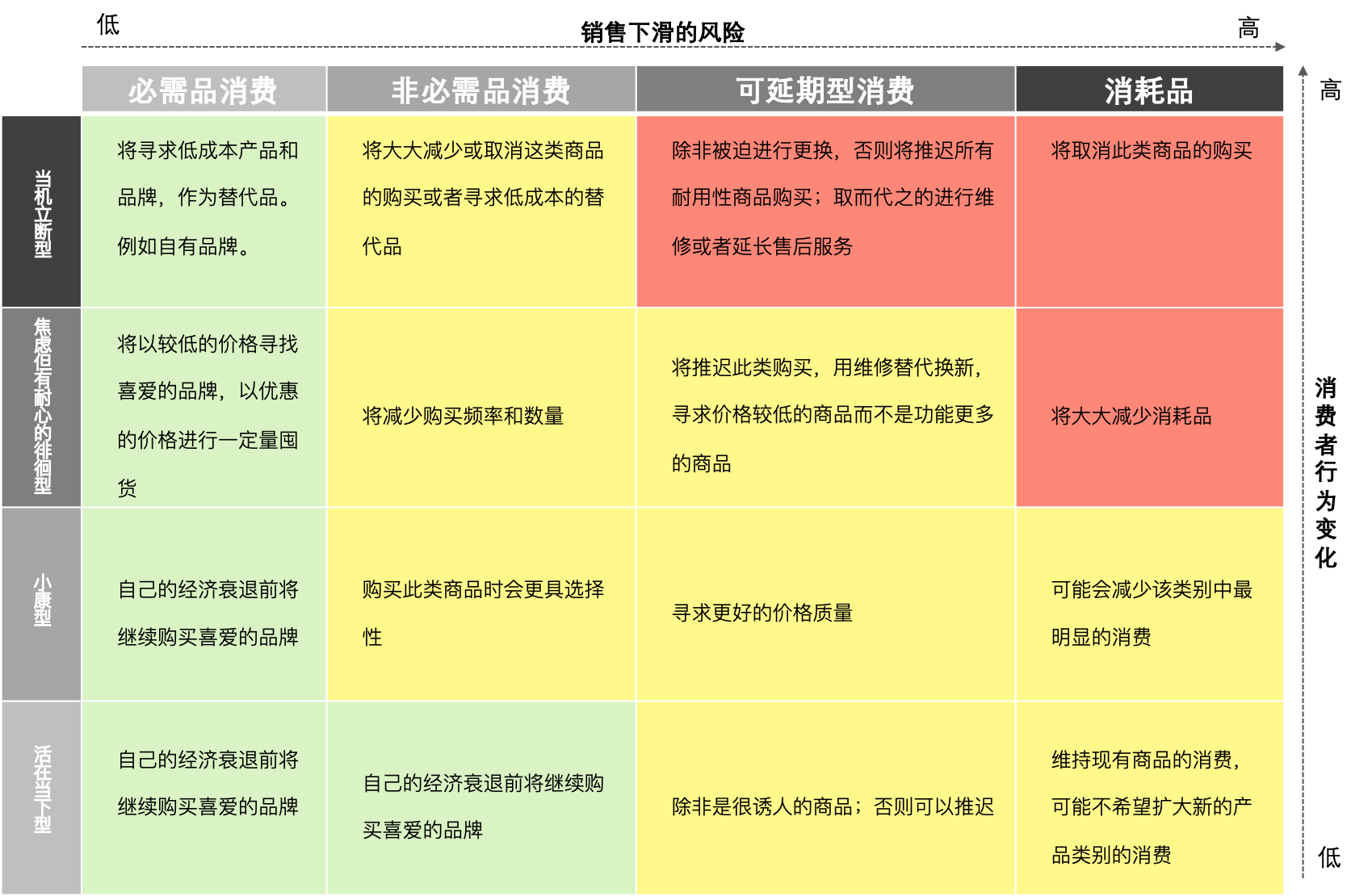This screenshot has height=896, width=1372.
Task: Click the vertical label 消费者行为变化
Action: point(1325,472)
